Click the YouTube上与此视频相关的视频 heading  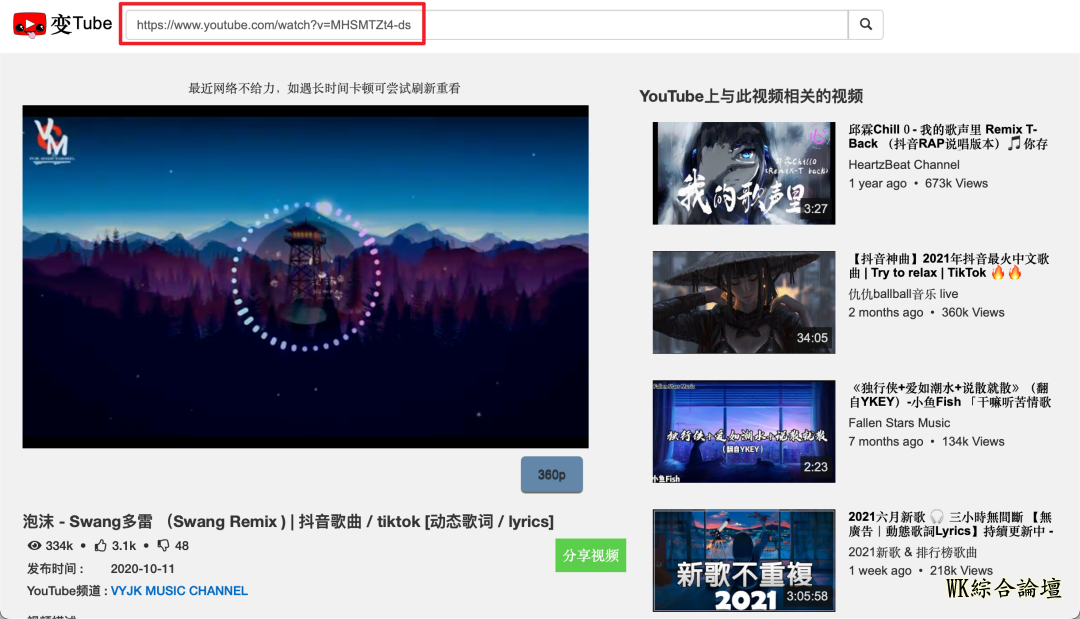click(x=751, y=96)
